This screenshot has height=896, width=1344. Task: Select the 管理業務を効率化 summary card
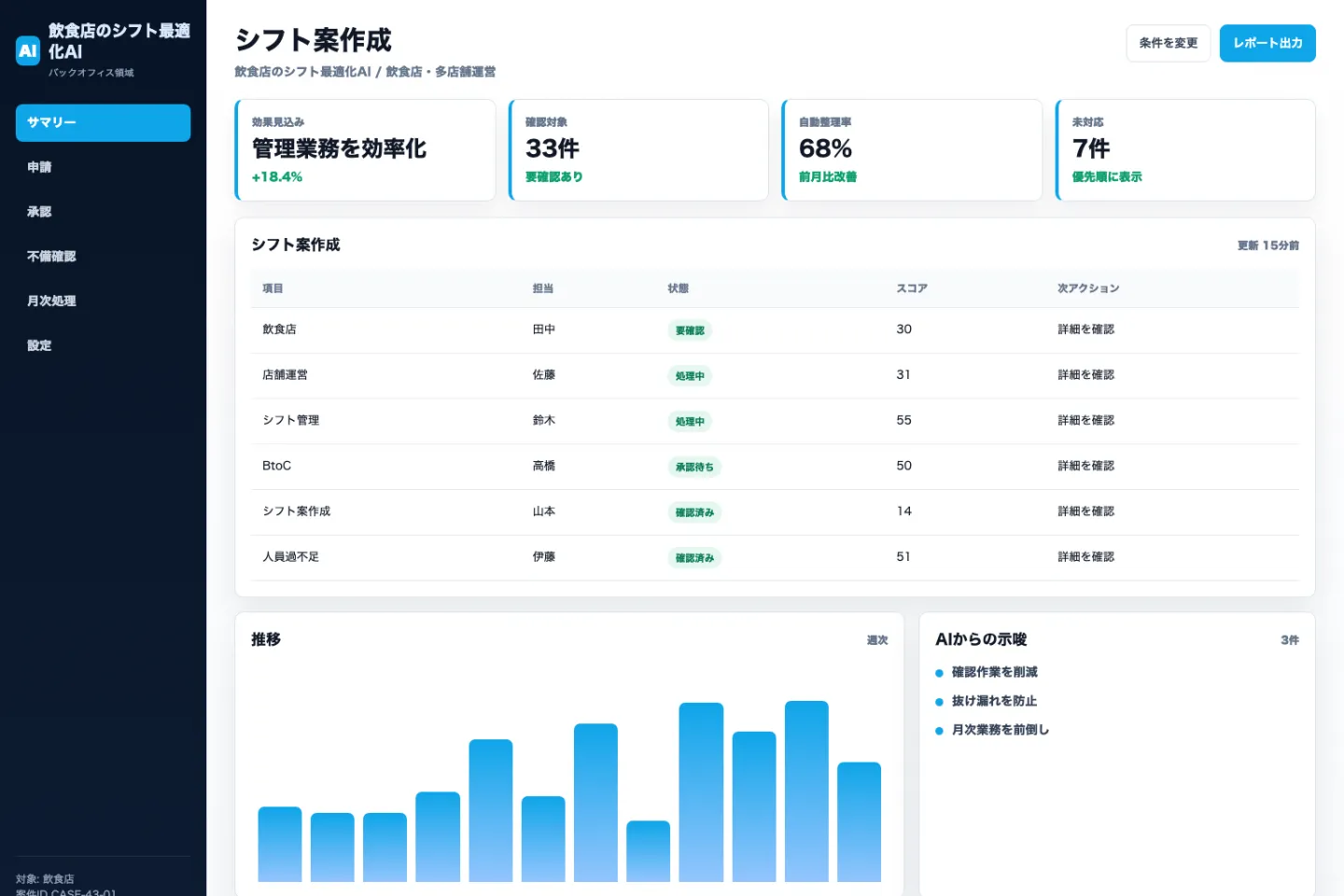coord(365,150)
